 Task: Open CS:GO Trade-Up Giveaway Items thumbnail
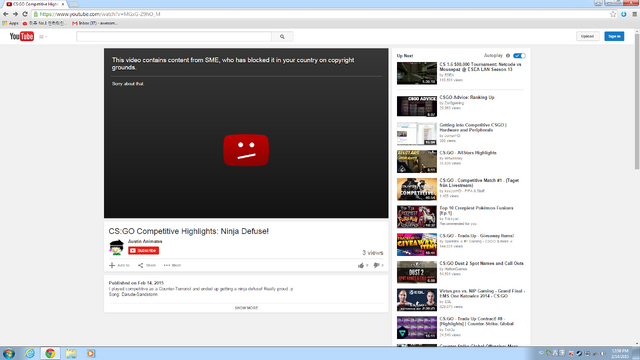coord(417,244)
